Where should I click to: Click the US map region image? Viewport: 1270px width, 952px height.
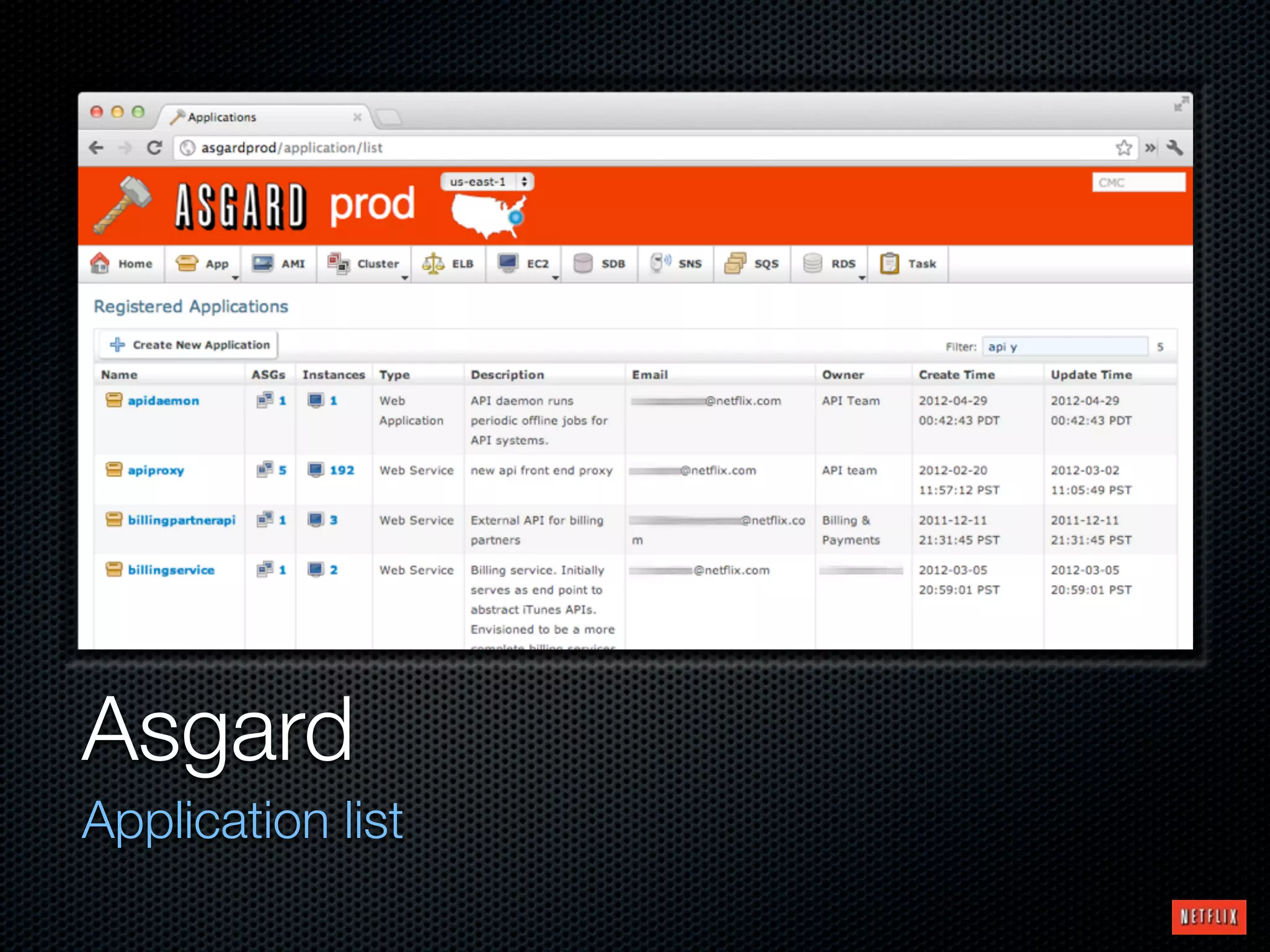(489, 216)
